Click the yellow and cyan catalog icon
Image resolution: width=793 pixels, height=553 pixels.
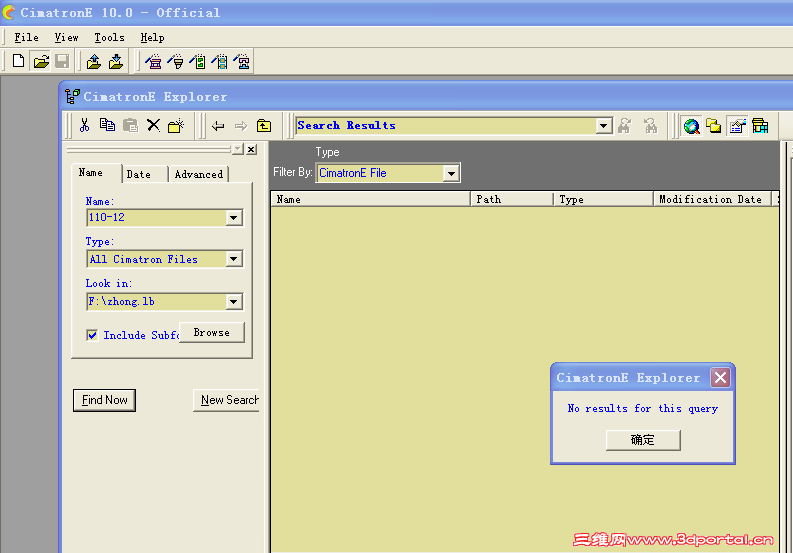[x=760, y=125]
